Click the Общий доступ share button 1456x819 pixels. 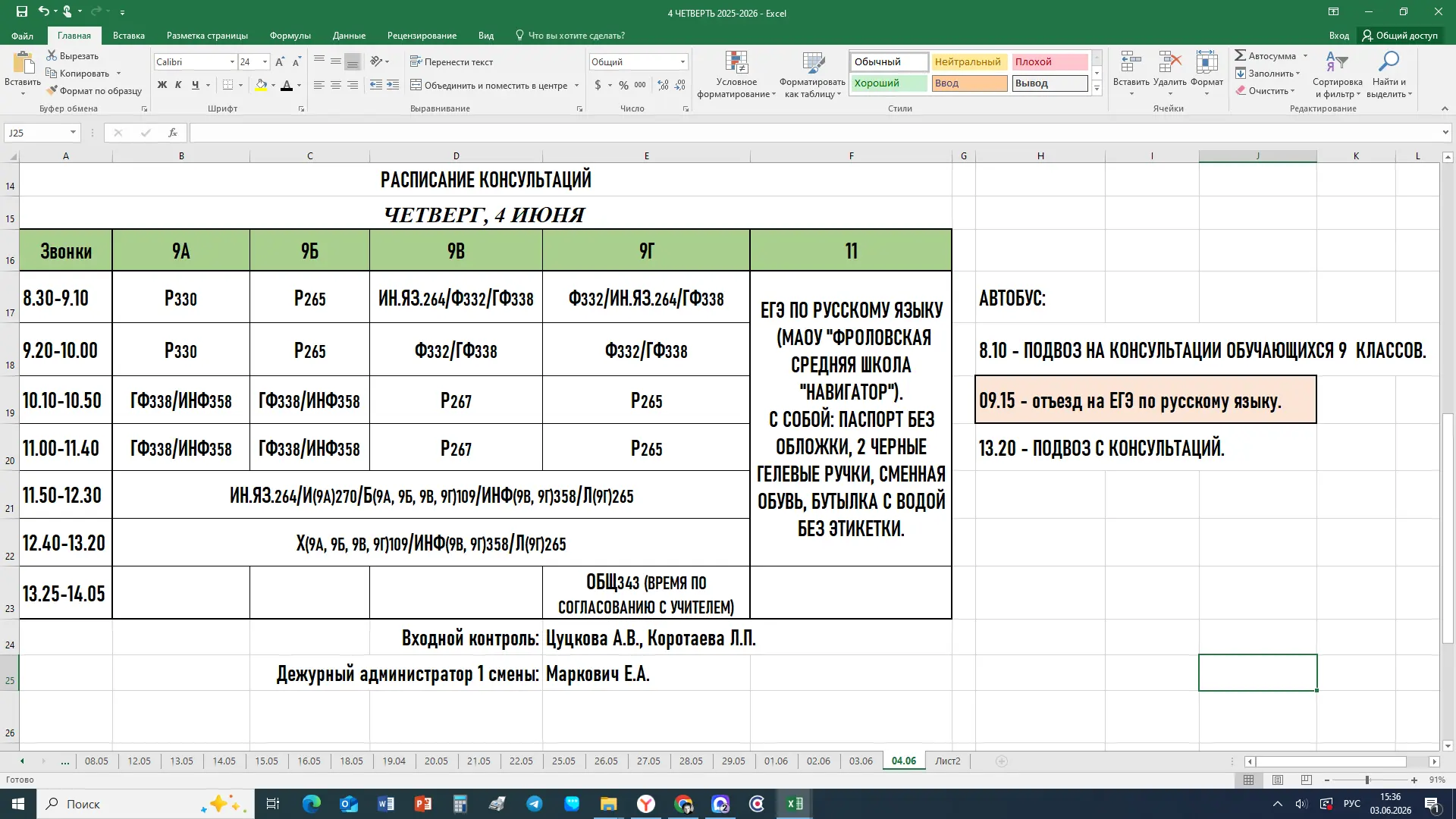[x=1400, y=36]
